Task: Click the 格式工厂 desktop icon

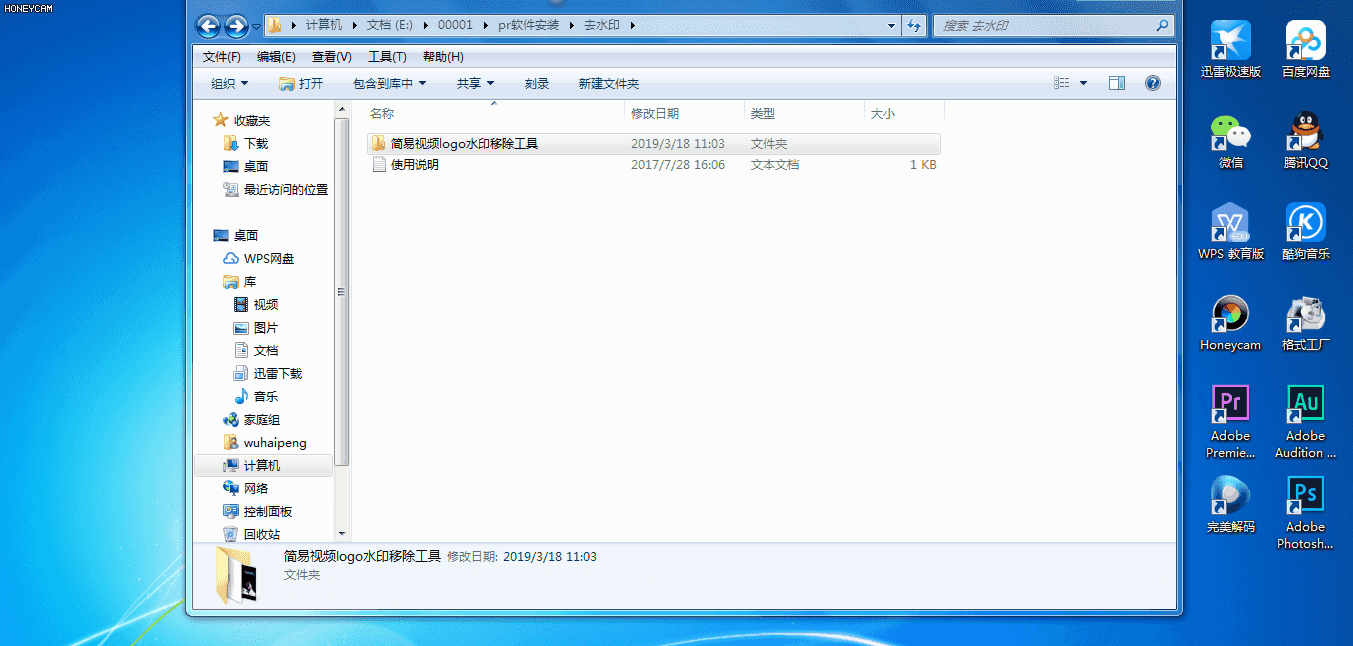Action: coord(1306,323)
